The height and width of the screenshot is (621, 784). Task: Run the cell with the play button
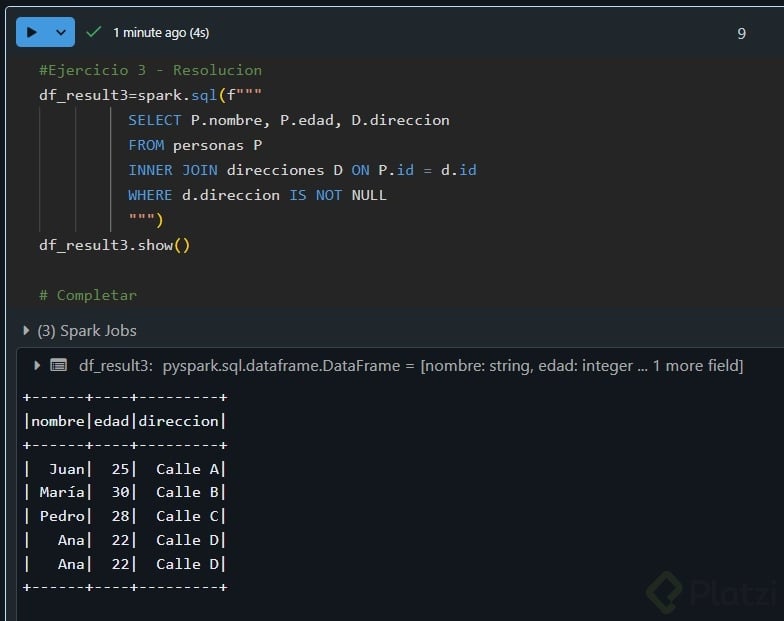pos(32,32)
